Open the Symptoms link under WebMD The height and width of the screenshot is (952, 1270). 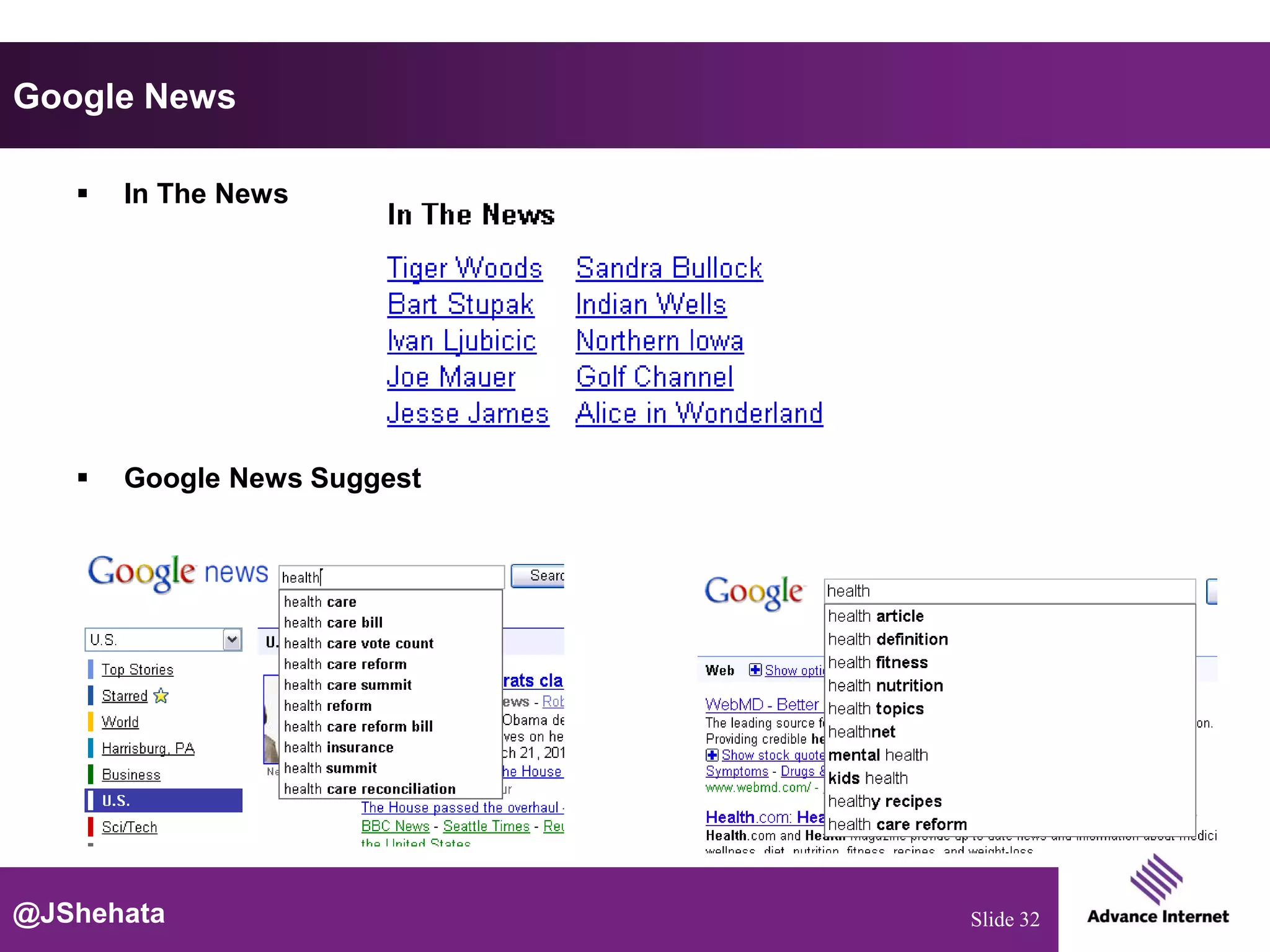(737, 771)
